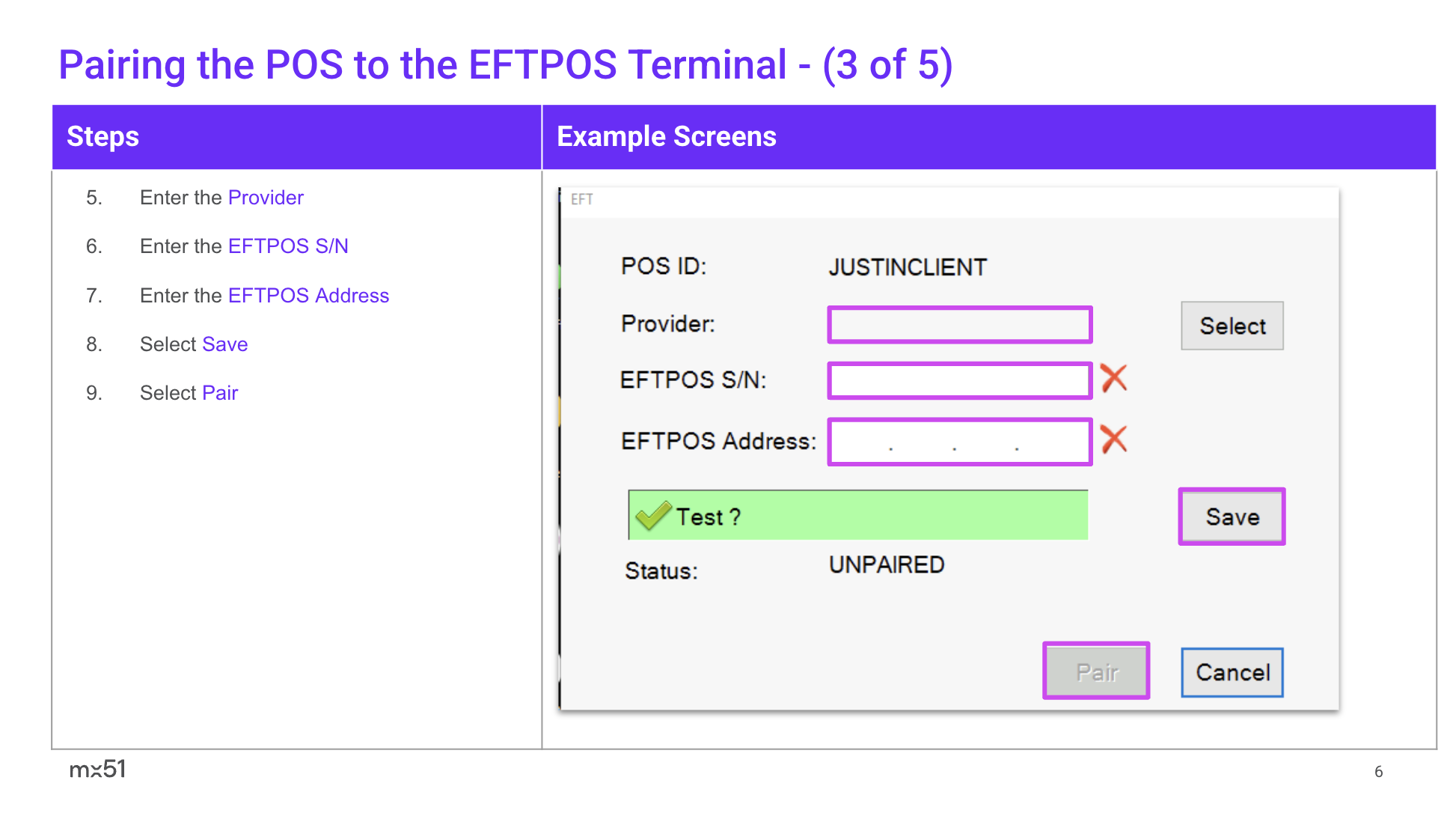
Task: Click the mx51 logo in the footer
Action: 97,769
